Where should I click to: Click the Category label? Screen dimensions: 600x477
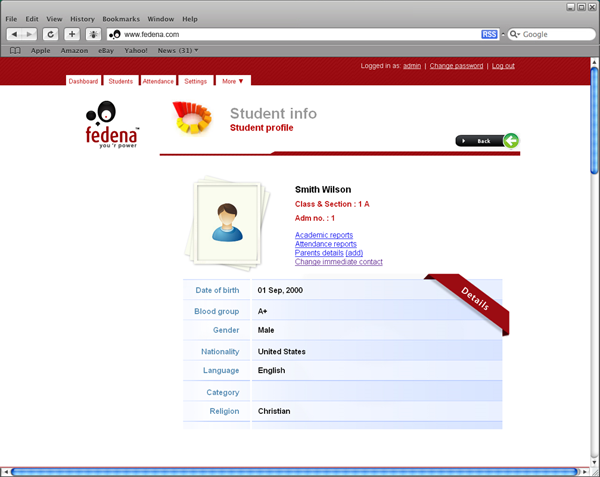click(223, 392)
